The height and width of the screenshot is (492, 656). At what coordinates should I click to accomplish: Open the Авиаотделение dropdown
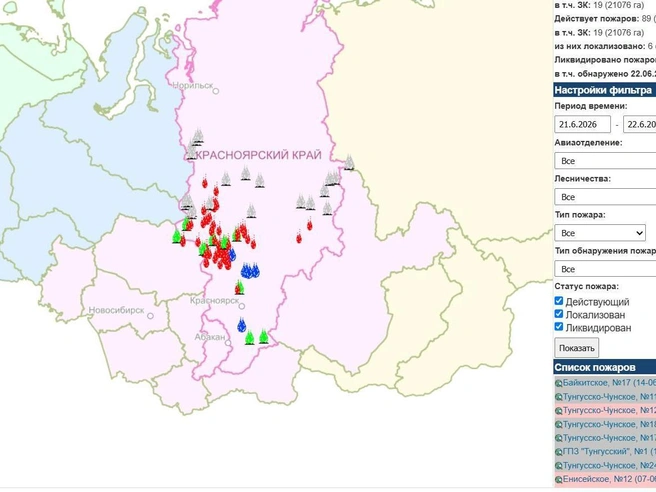tap(605, 161)
